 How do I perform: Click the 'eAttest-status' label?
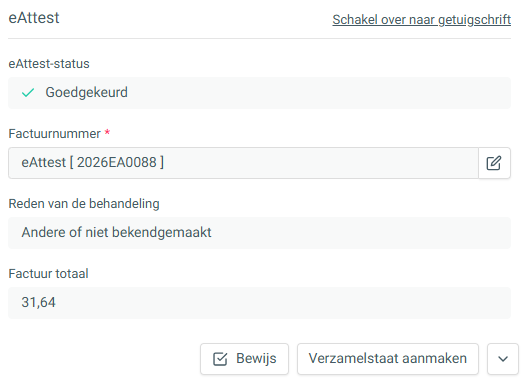click(49, 64)
